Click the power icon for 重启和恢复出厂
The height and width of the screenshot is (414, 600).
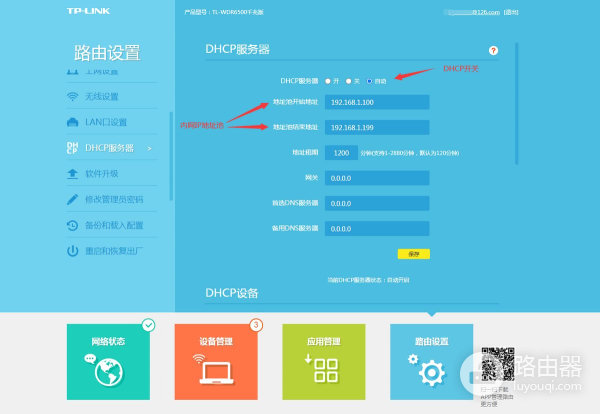(x=72, y=251)
